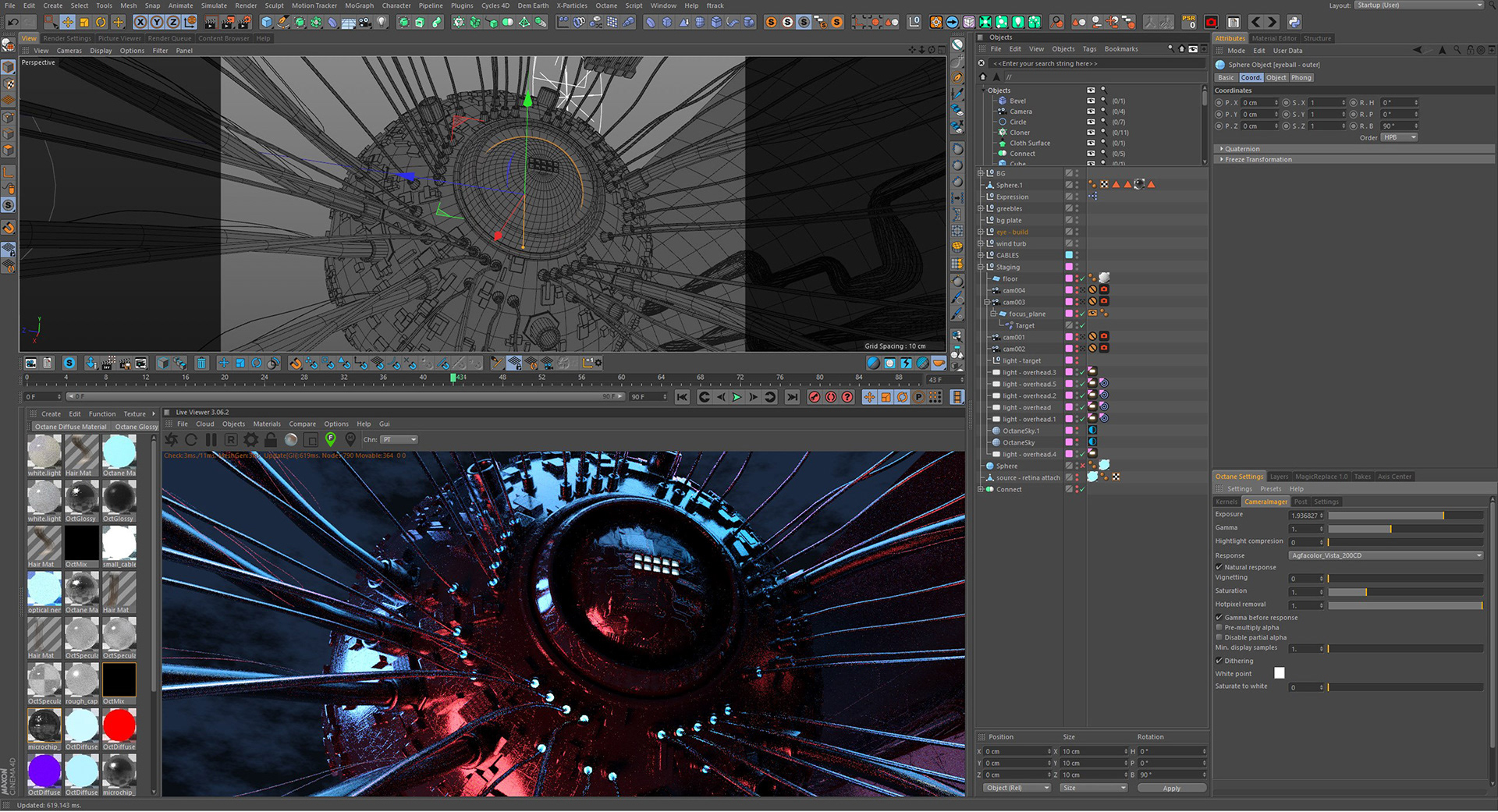Open Live Viewer Materials menu
The width and height of the screenshot is (1498, 812).
[x=267, y=424]
